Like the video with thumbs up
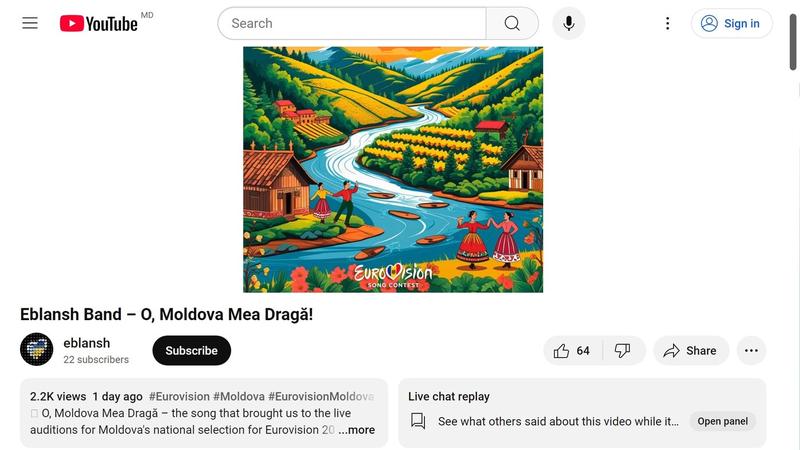 pyautogui.click(x=572, y=351)
